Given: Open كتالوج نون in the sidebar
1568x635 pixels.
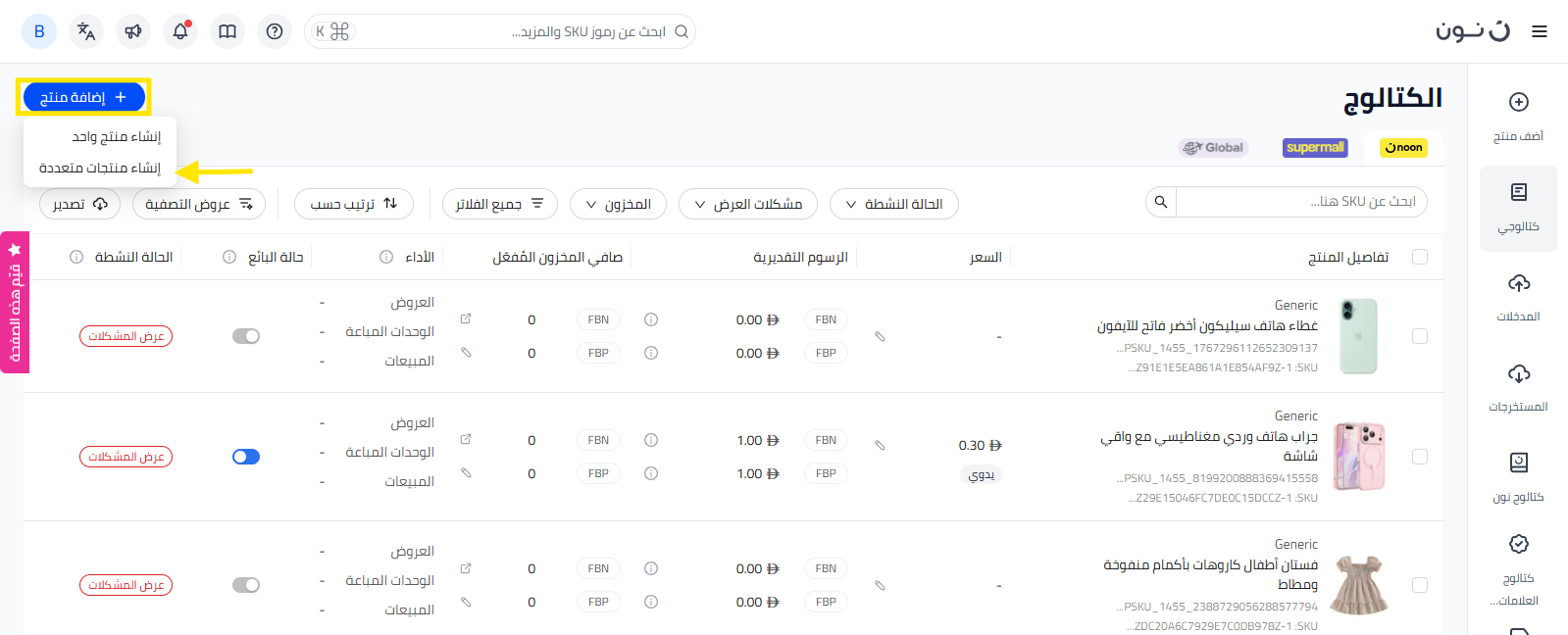Looking at the screenshot, I should tap(1518, 478).
